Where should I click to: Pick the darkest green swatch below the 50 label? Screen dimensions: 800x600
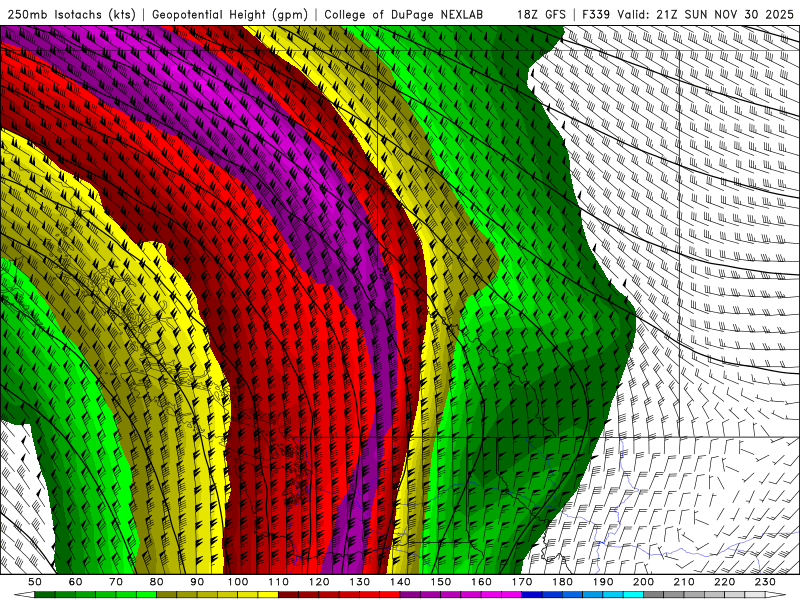[x=45, y=595]
